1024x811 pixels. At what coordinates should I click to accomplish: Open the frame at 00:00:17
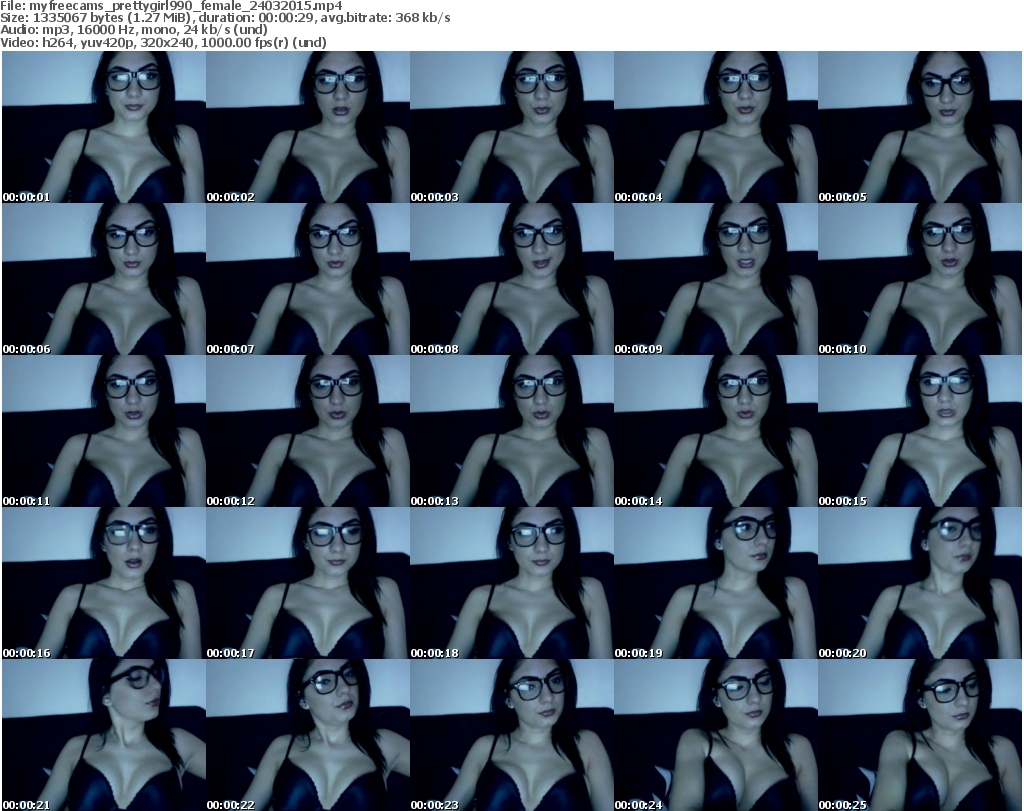[x=308, y=583]
